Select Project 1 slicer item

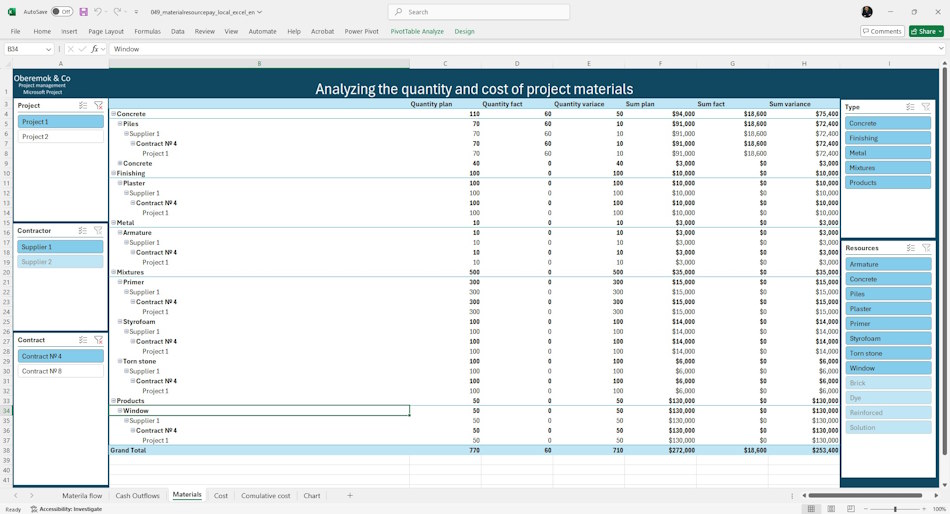[60, 122]
